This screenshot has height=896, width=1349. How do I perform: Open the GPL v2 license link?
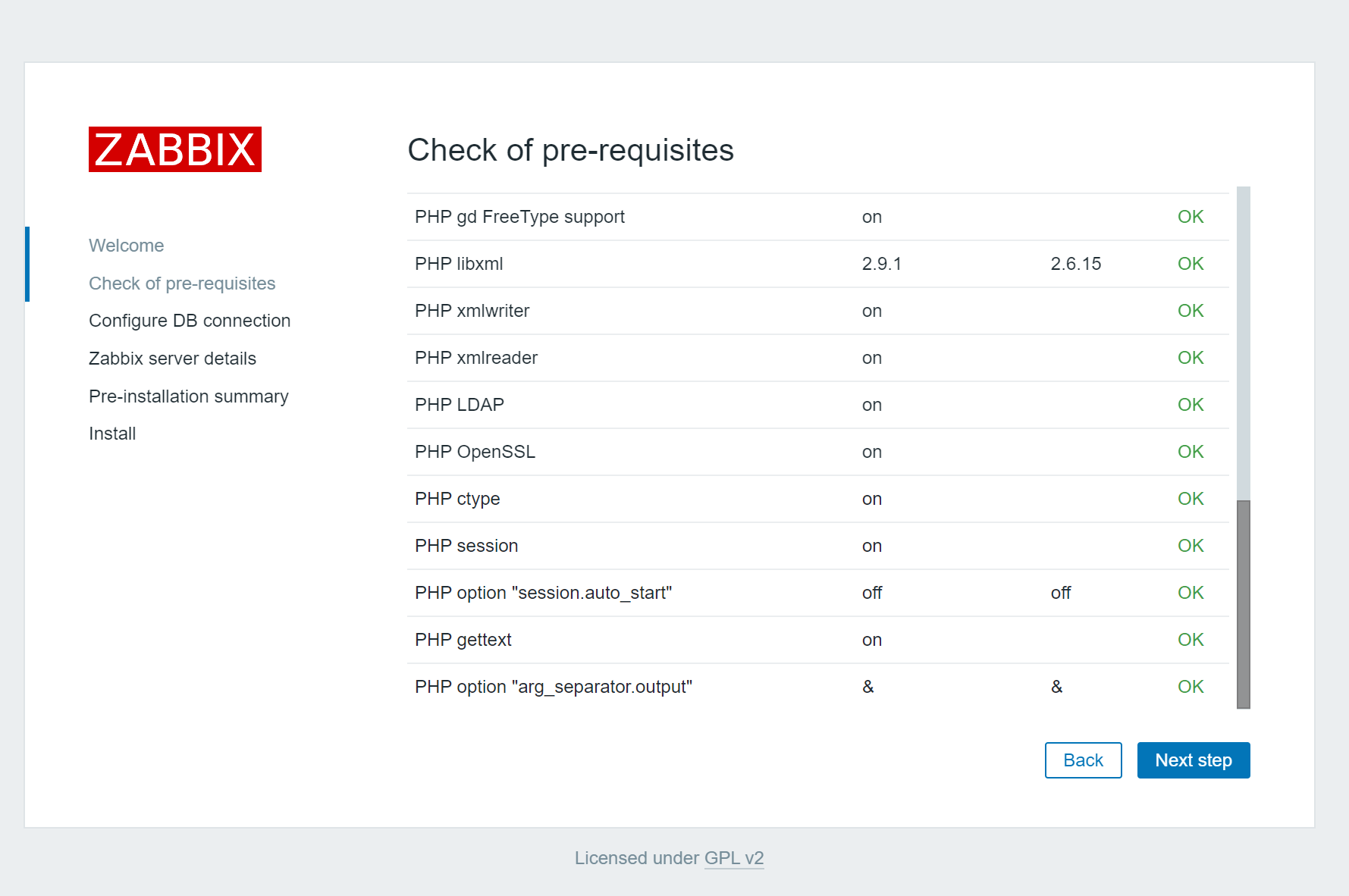tap(733, 858)
